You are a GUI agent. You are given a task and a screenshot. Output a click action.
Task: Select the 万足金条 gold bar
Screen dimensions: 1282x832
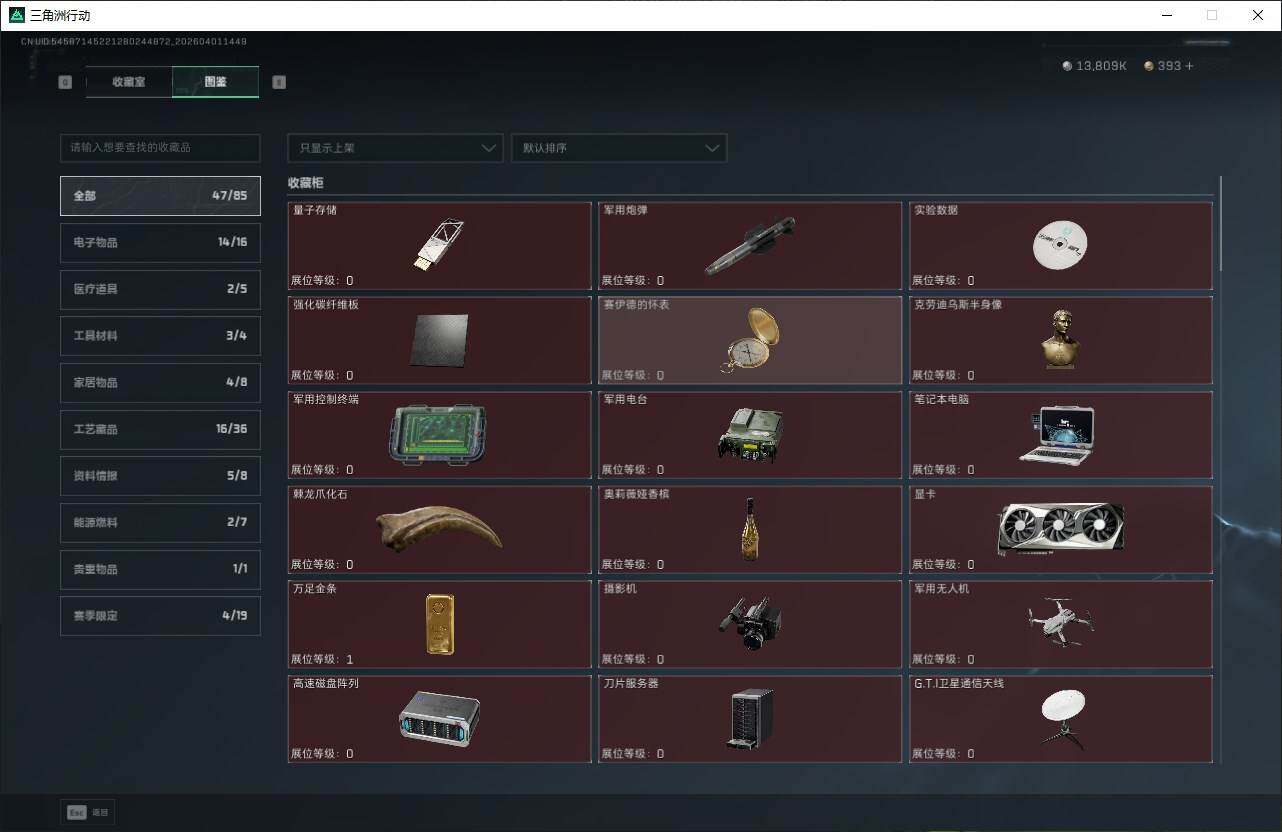[x=440, y=624]
